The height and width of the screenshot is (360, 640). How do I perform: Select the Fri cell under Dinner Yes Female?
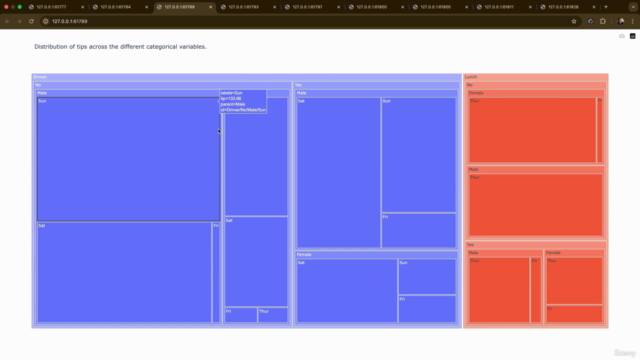[427, 309]
